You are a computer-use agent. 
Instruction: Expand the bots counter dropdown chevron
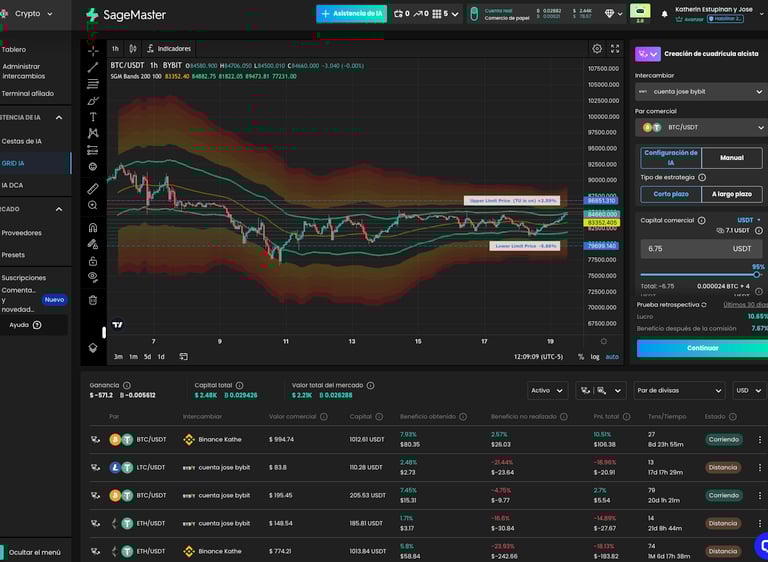pos(456,14)
